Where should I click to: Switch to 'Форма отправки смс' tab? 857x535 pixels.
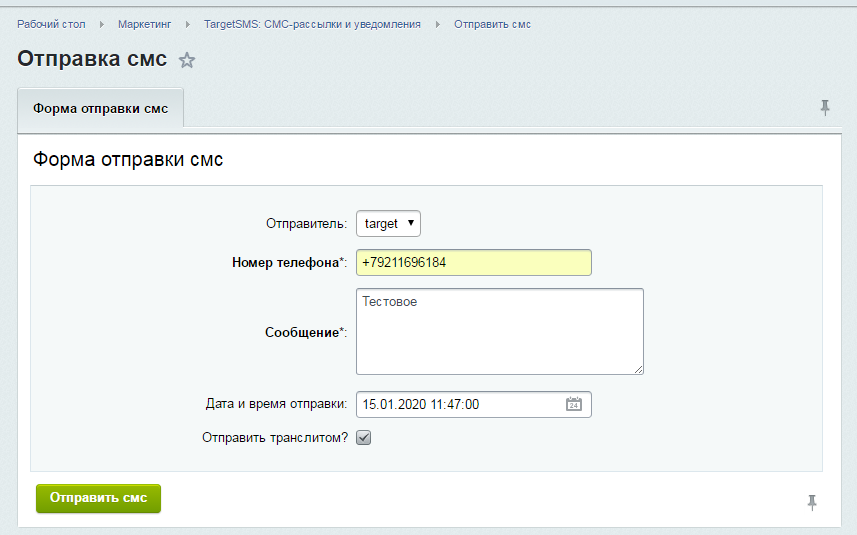tap(101, 108)
